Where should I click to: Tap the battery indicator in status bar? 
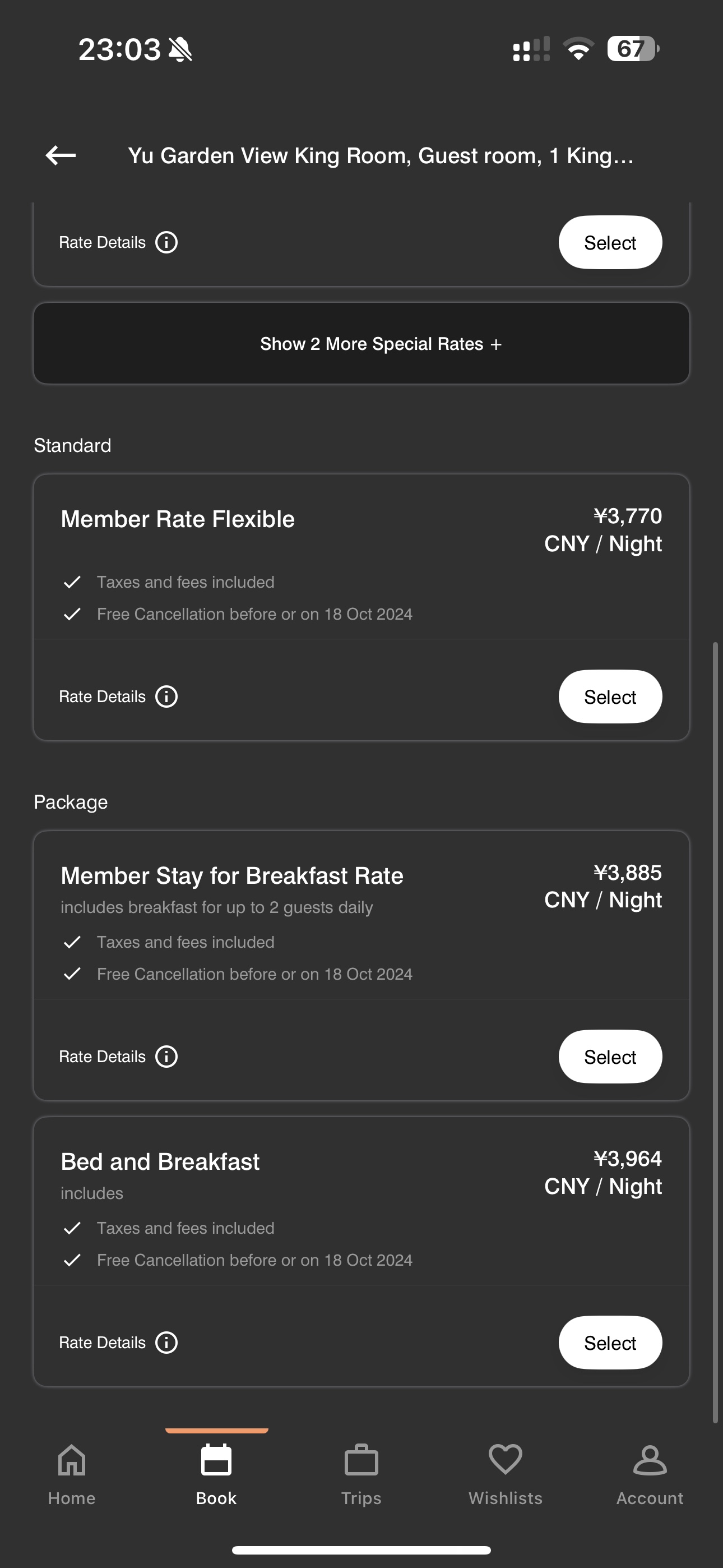(633, 49)
